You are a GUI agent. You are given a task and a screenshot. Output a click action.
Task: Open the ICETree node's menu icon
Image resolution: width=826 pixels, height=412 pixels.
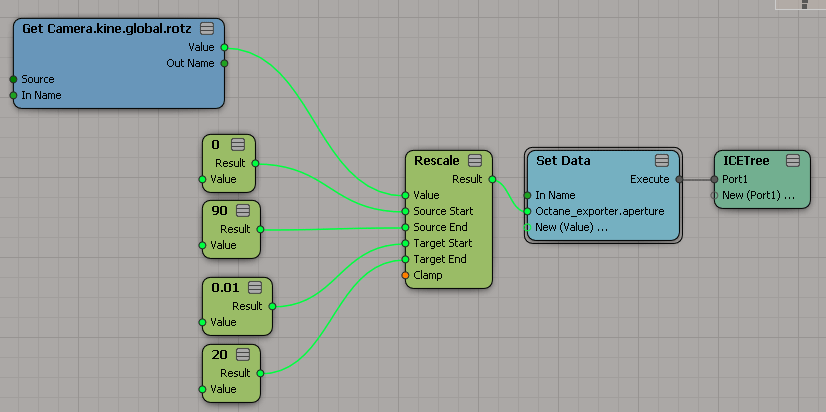[x=793, y=161]
